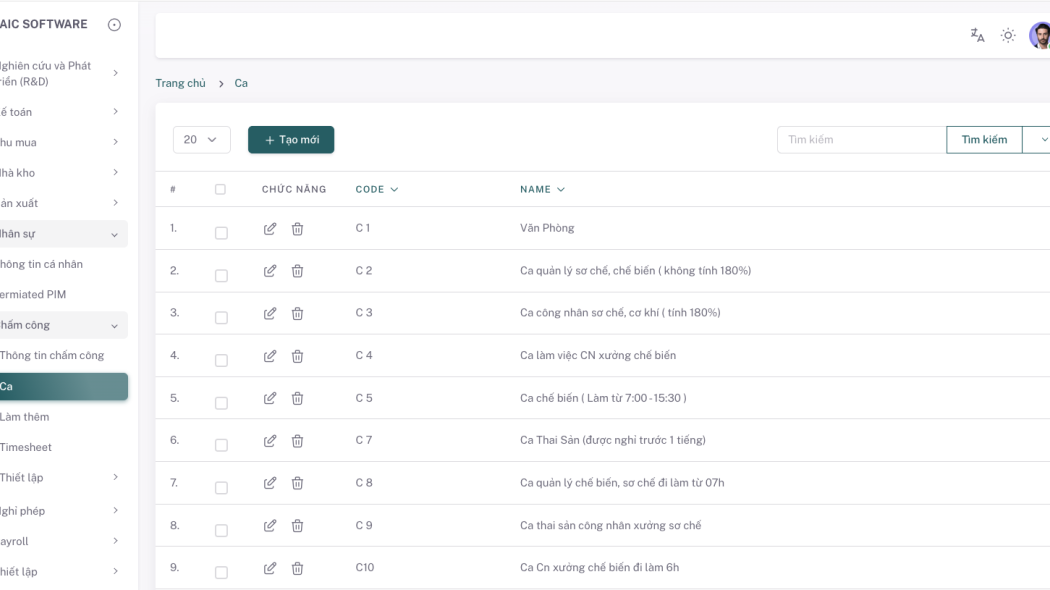The image size is (1050, 590).
Task: Click the Tạo mới button
Action: click(291, 140)
